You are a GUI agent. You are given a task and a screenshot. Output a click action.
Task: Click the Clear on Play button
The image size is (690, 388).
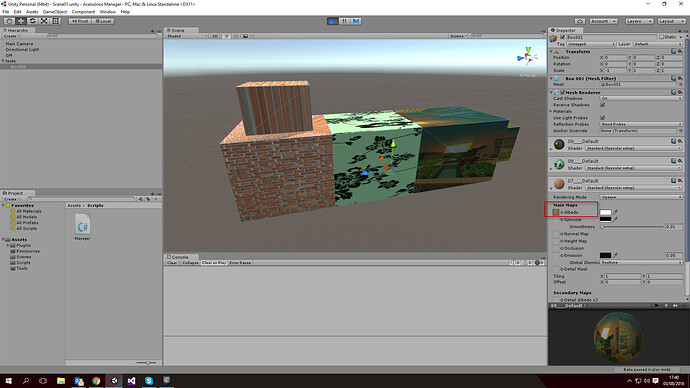pos(214,263)
